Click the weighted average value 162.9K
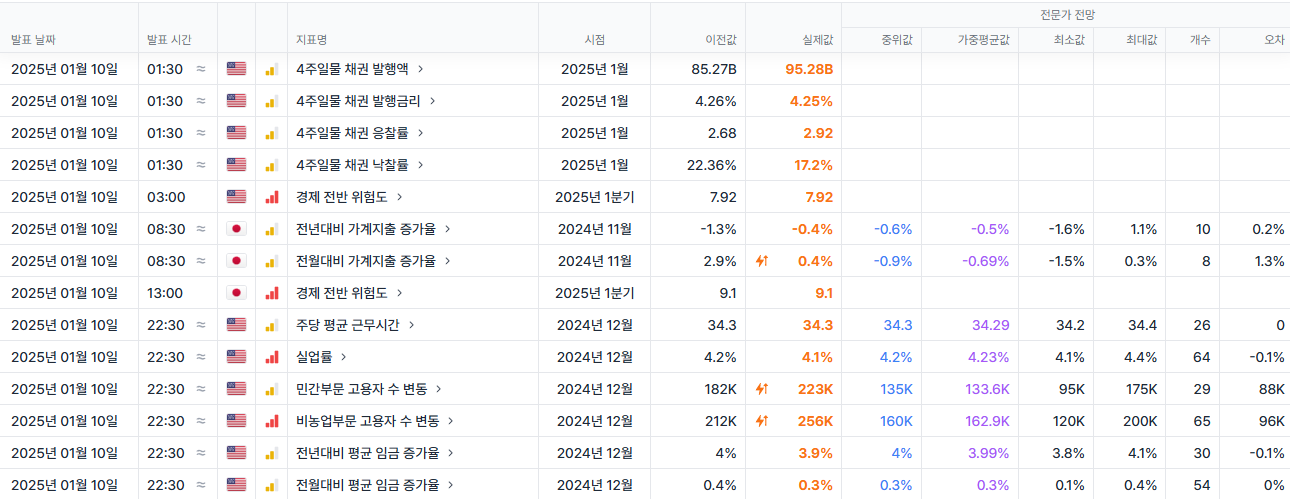 (987, 421)
